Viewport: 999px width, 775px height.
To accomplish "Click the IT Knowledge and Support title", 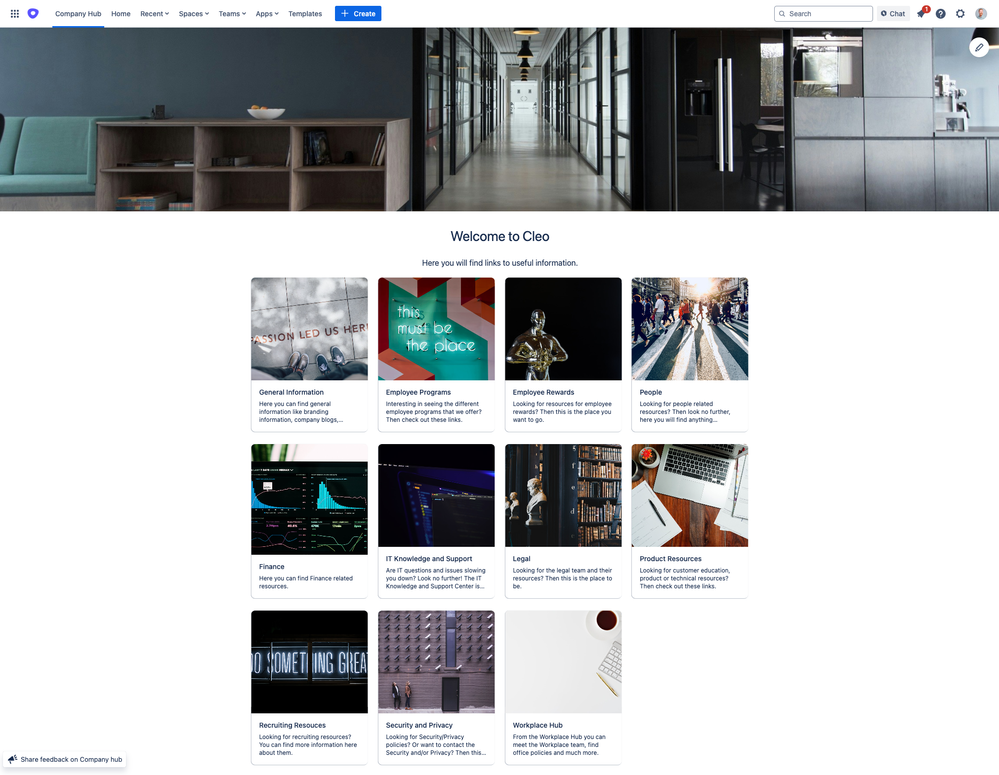I will coord(429,559).
